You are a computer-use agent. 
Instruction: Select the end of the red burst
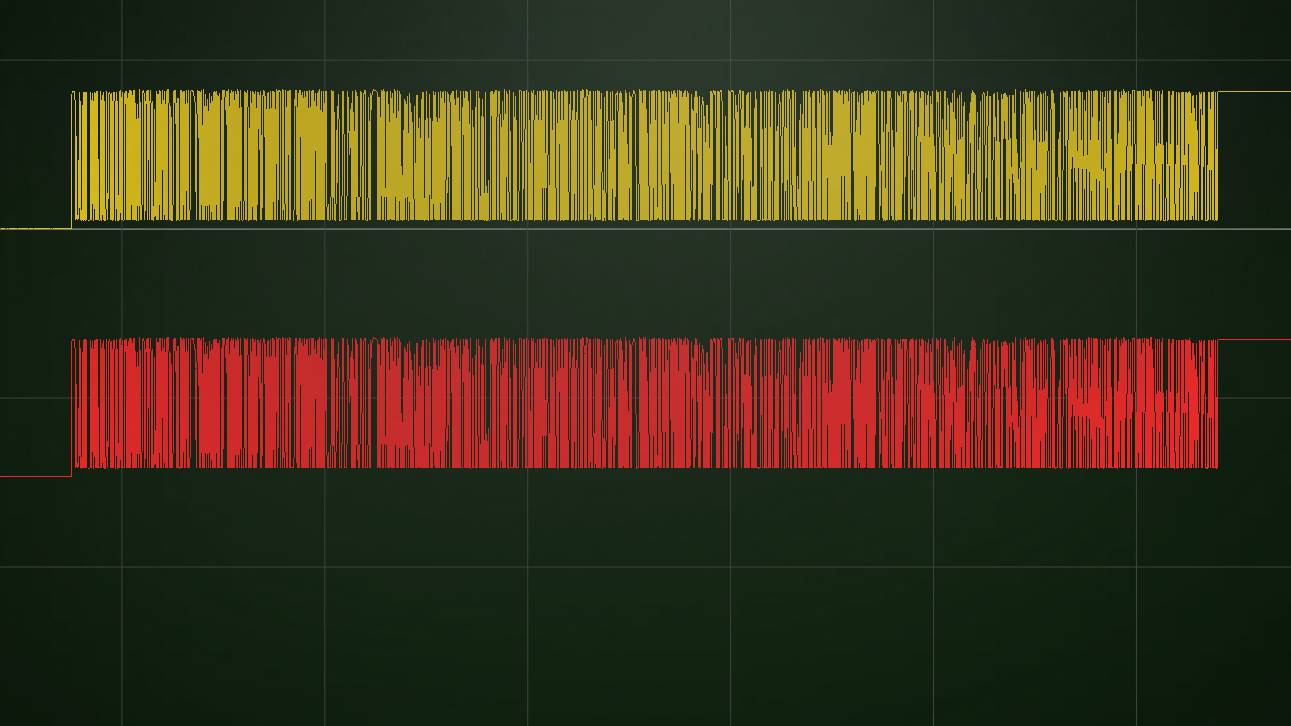tap(1217, 403)
